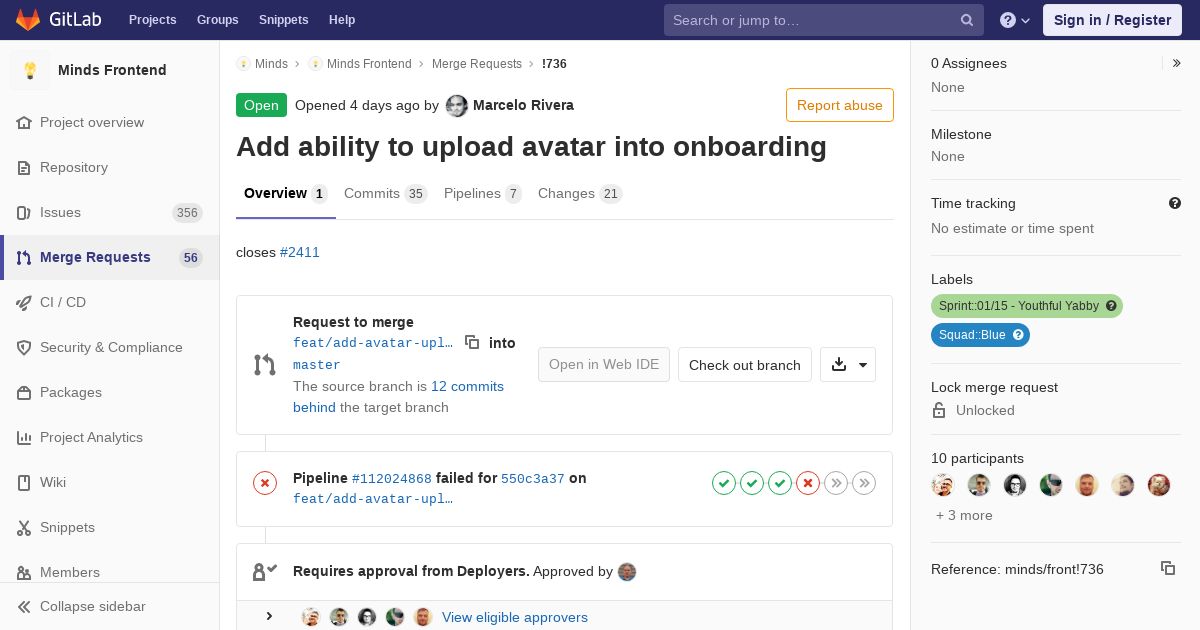This screenshot has width=1200, height=630.
Task: Open Marcelo Rivera author profile
Action: 523,105
